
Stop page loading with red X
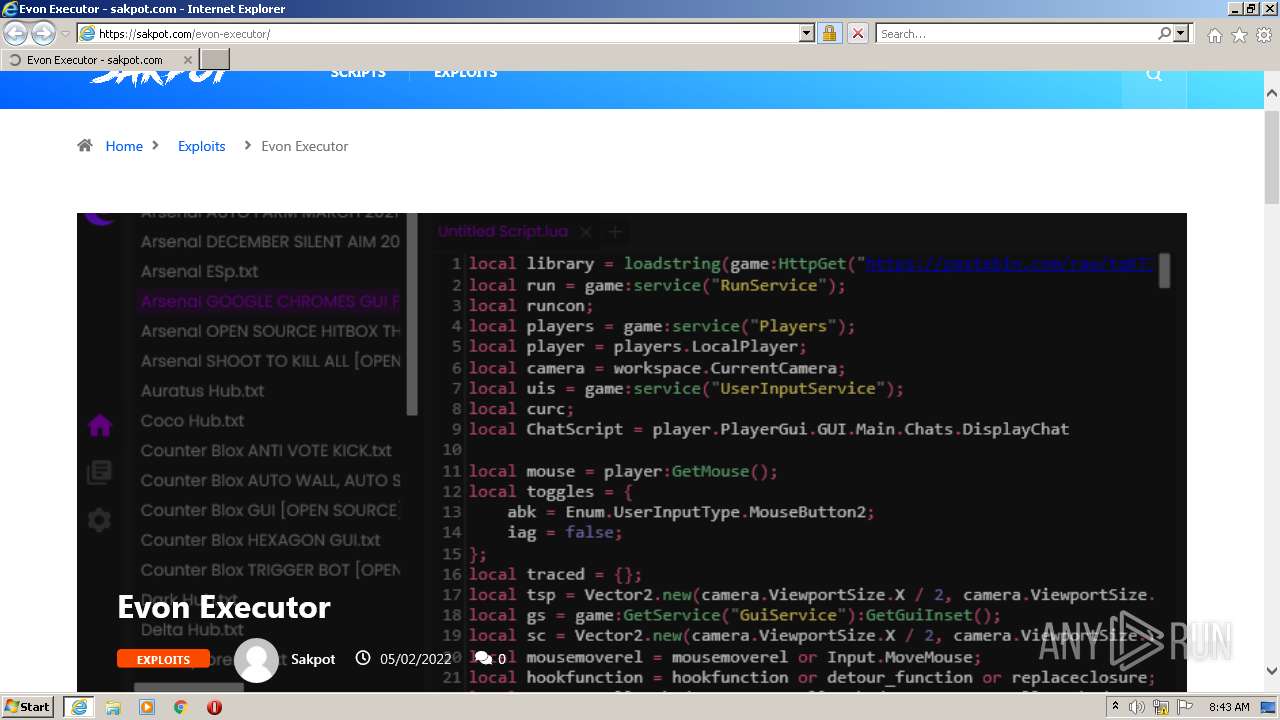coord(857,33)
